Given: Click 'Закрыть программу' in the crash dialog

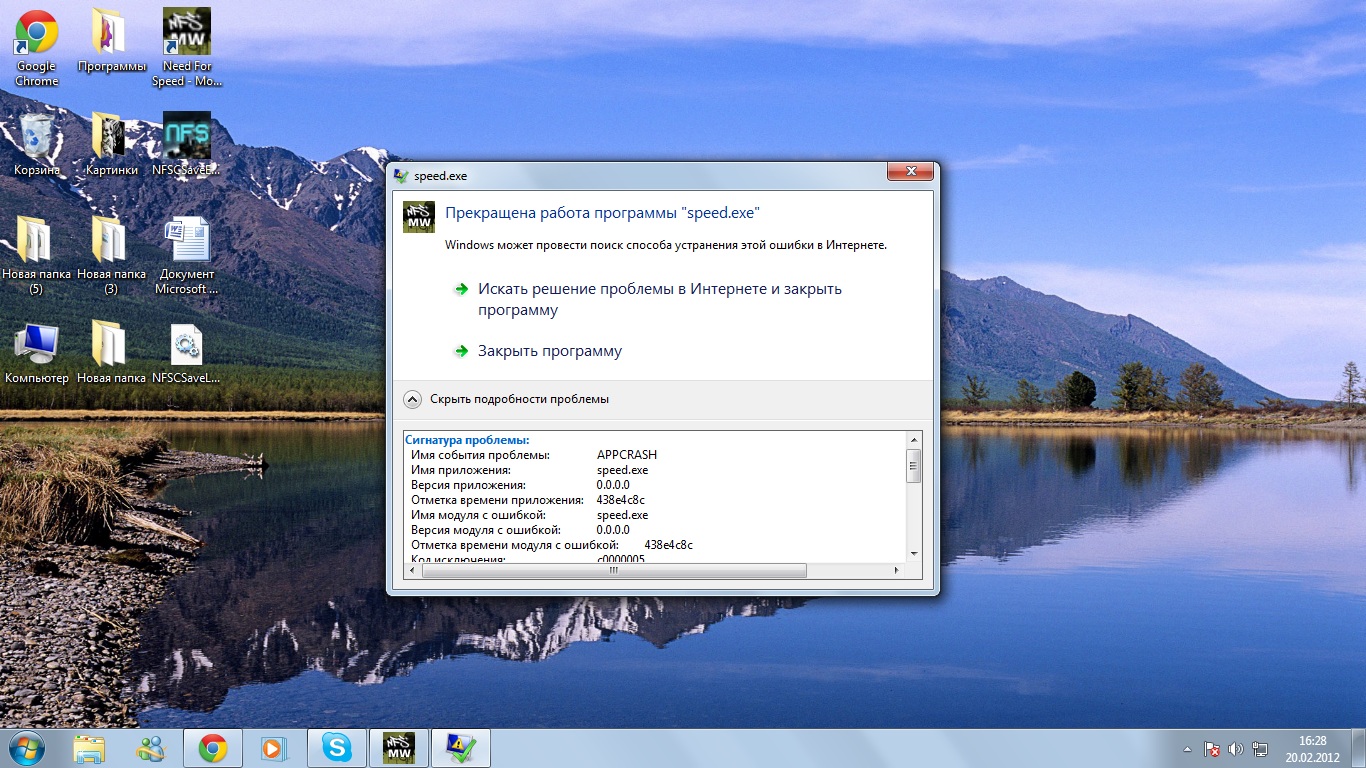Looking at the screenshot, I should pyautogui.click(x=549, y=351).
